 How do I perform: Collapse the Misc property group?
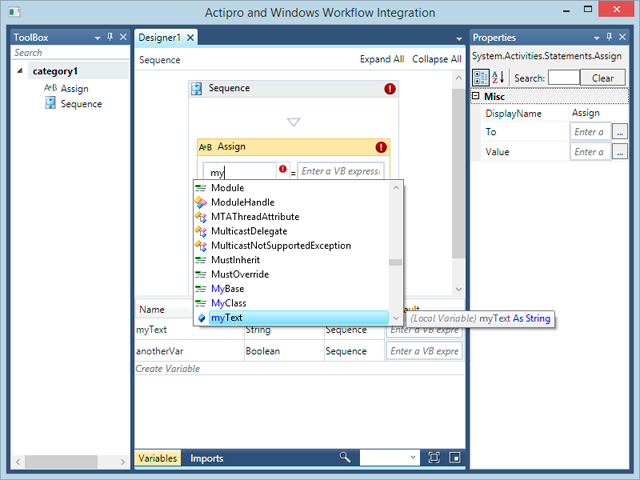pos(476,96)
